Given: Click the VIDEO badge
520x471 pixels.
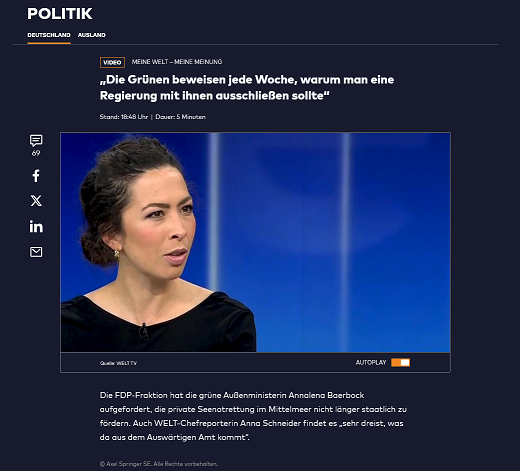Looking at the screenshot, I should [x=112, y=62].
